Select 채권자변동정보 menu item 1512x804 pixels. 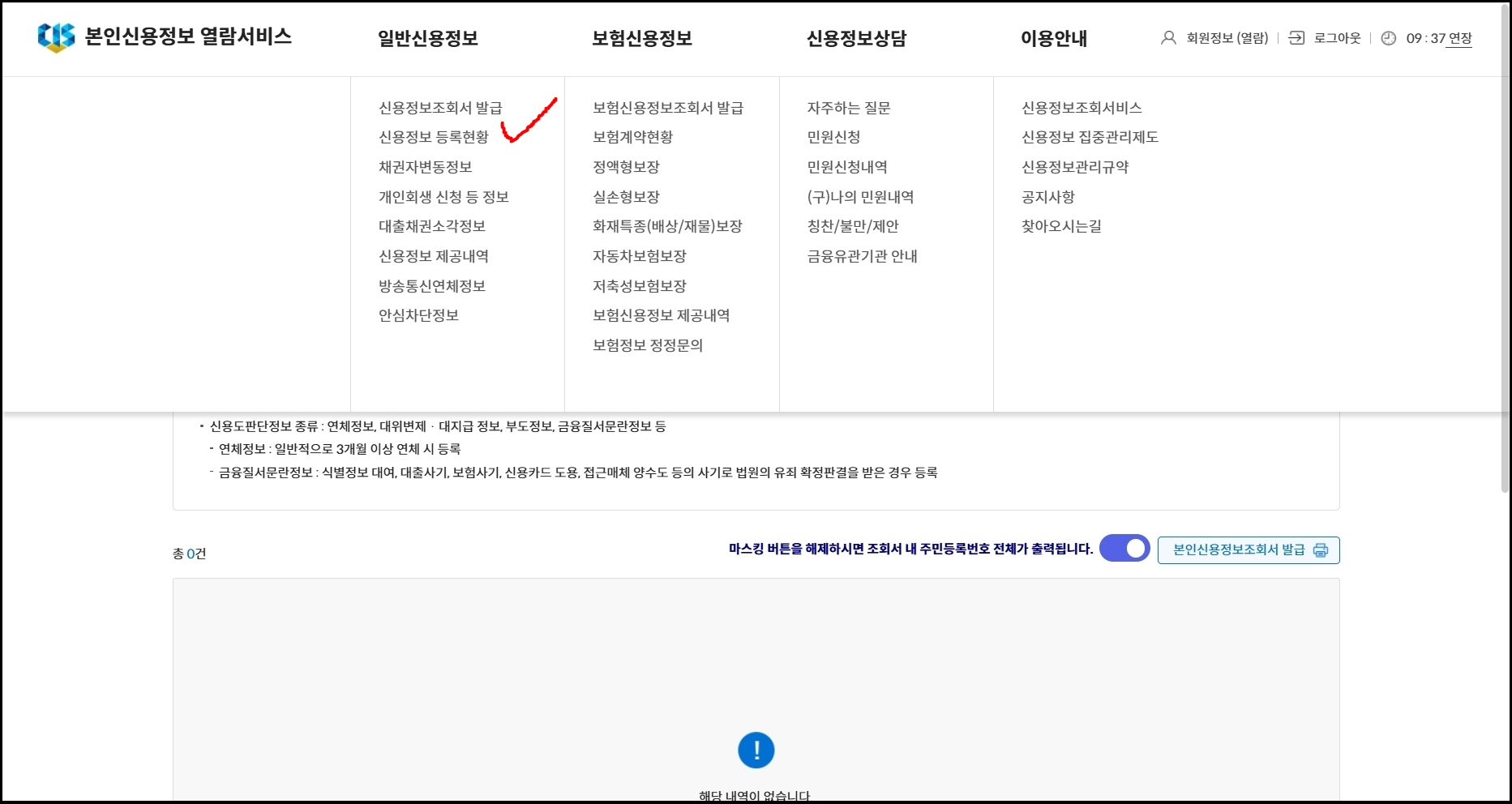click(426, 167)
